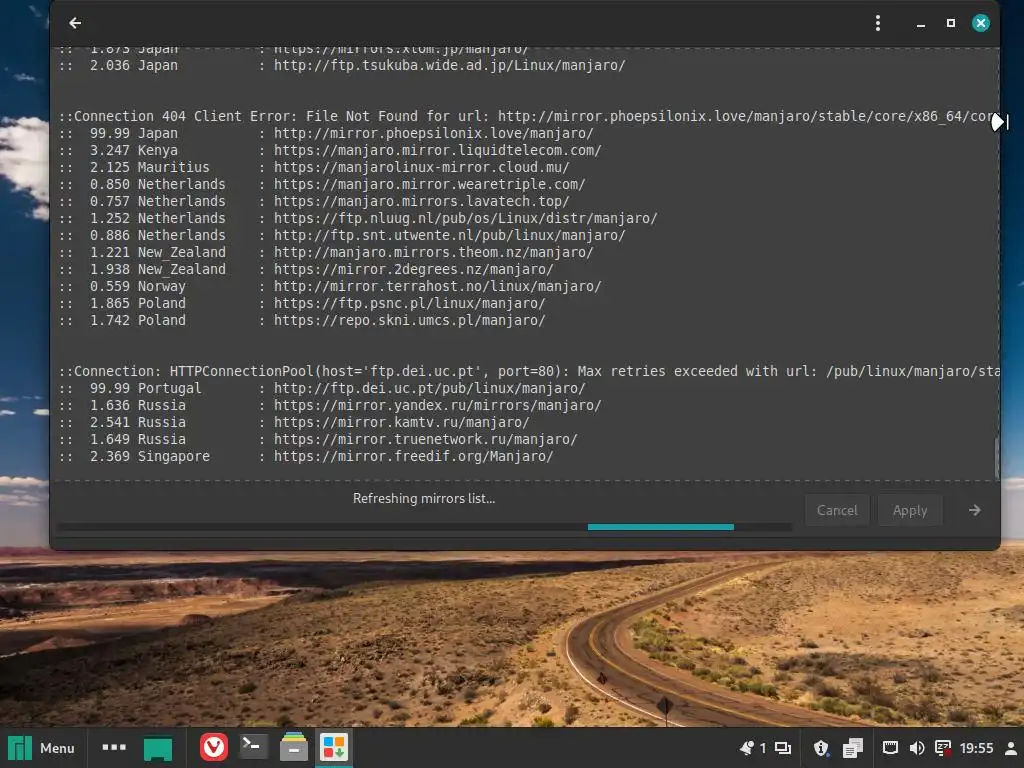1024x768 pixels.
Task: Open the user account tray icon
Action: point(1011,748)
